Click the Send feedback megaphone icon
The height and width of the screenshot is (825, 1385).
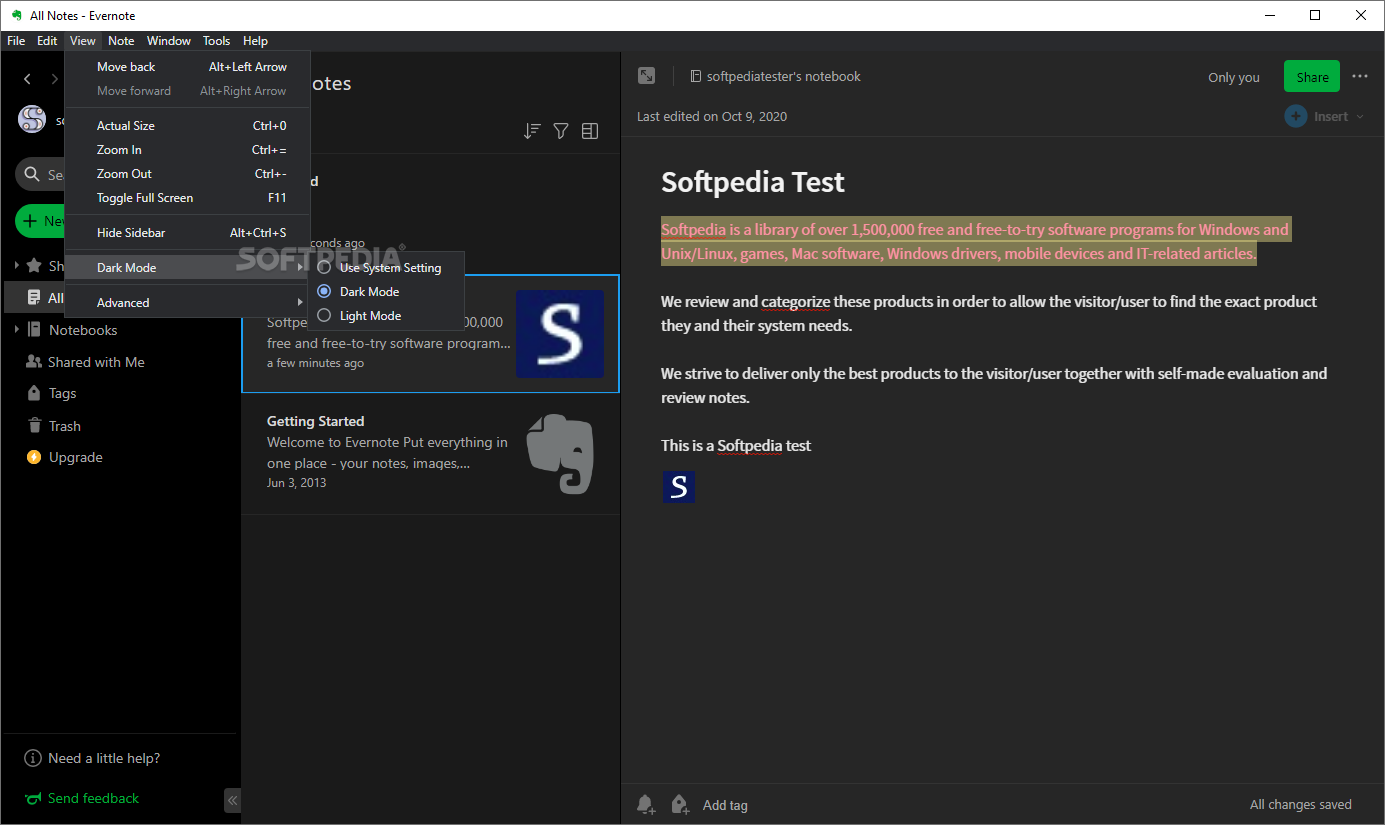tap(33, 798)
